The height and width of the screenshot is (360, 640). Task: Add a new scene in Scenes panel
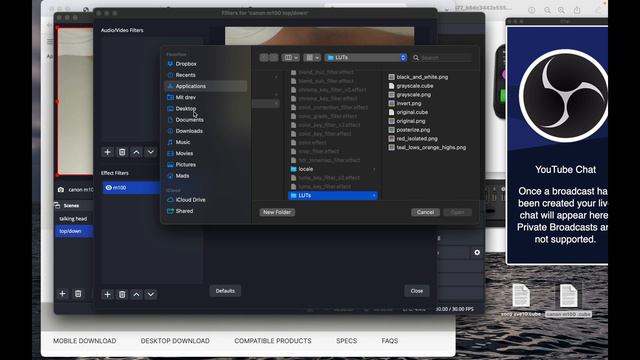point(62,293)
